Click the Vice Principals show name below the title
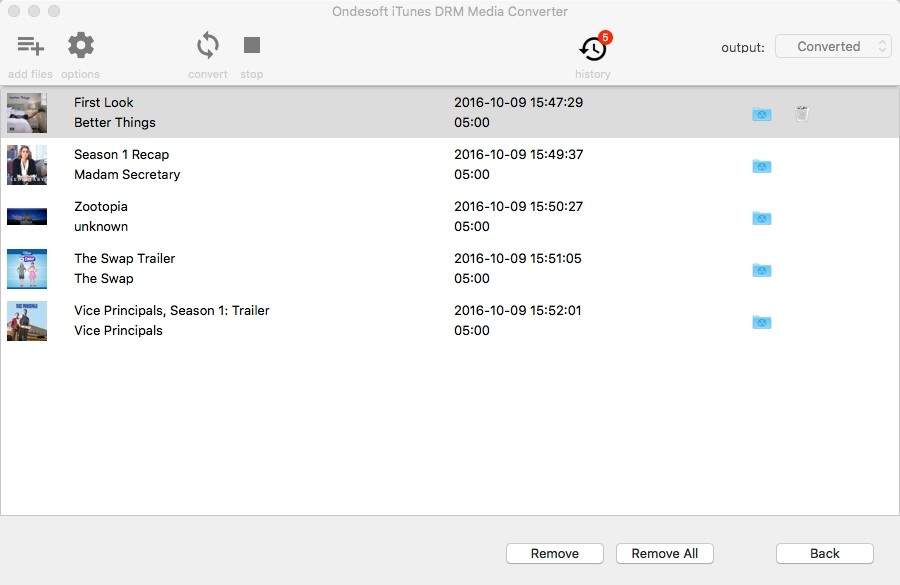This screenshot has height=585, width=900. click(x=118, y=331)
